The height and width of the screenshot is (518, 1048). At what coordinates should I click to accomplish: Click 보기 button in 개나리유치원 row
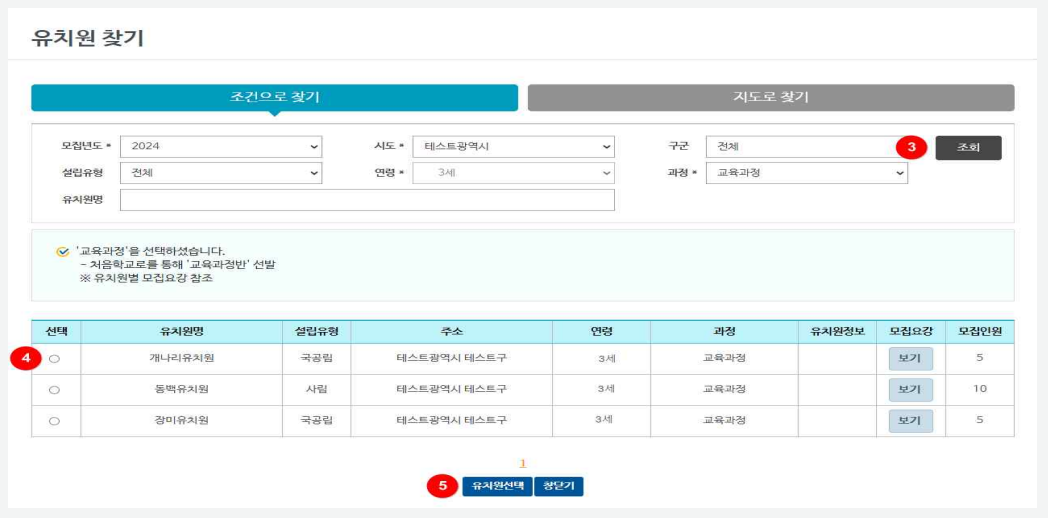coord(910,359)
